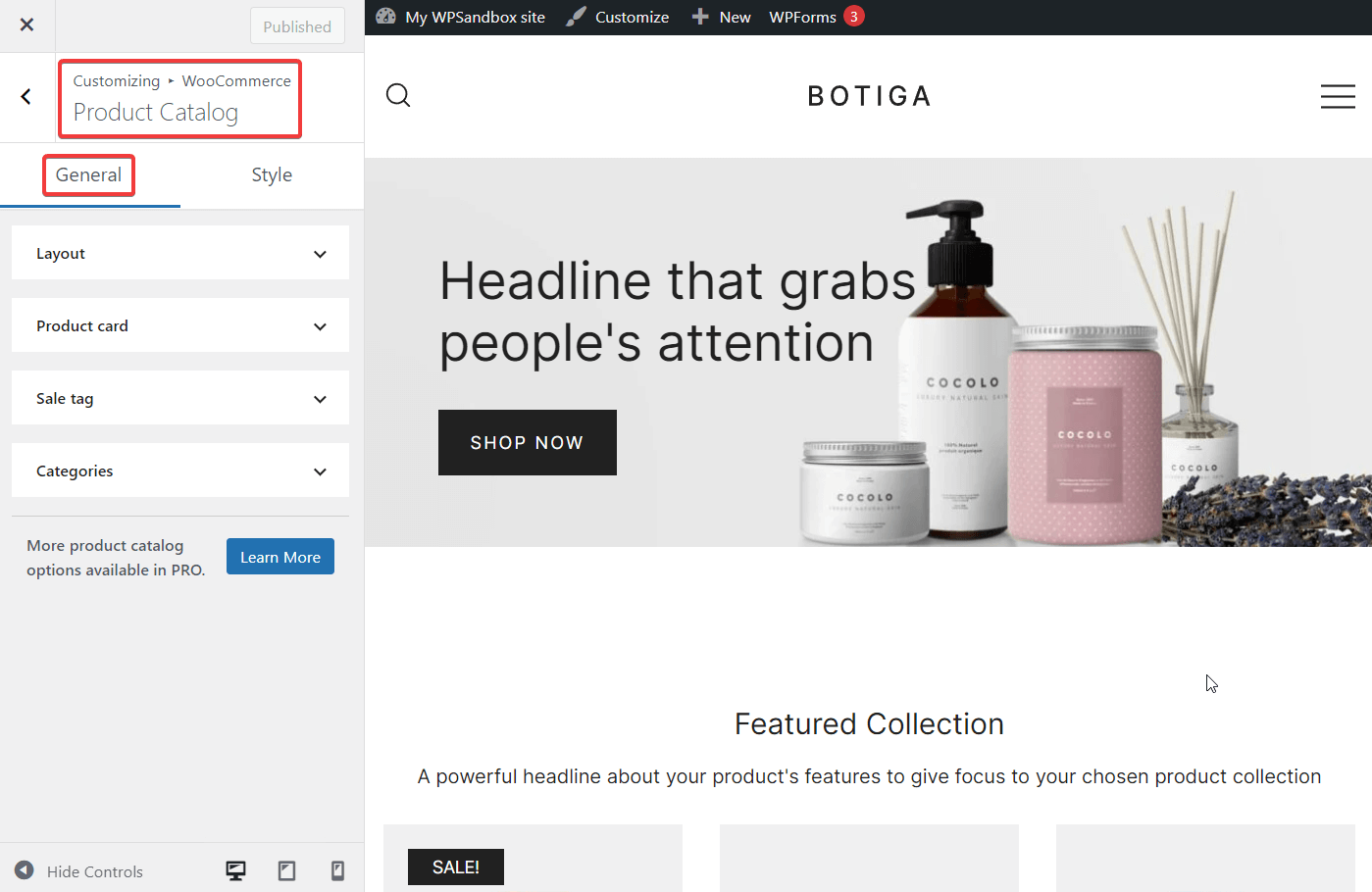Open the WPForms admin bar menu
1372x892 pixels.
click(x=802, y=17)
